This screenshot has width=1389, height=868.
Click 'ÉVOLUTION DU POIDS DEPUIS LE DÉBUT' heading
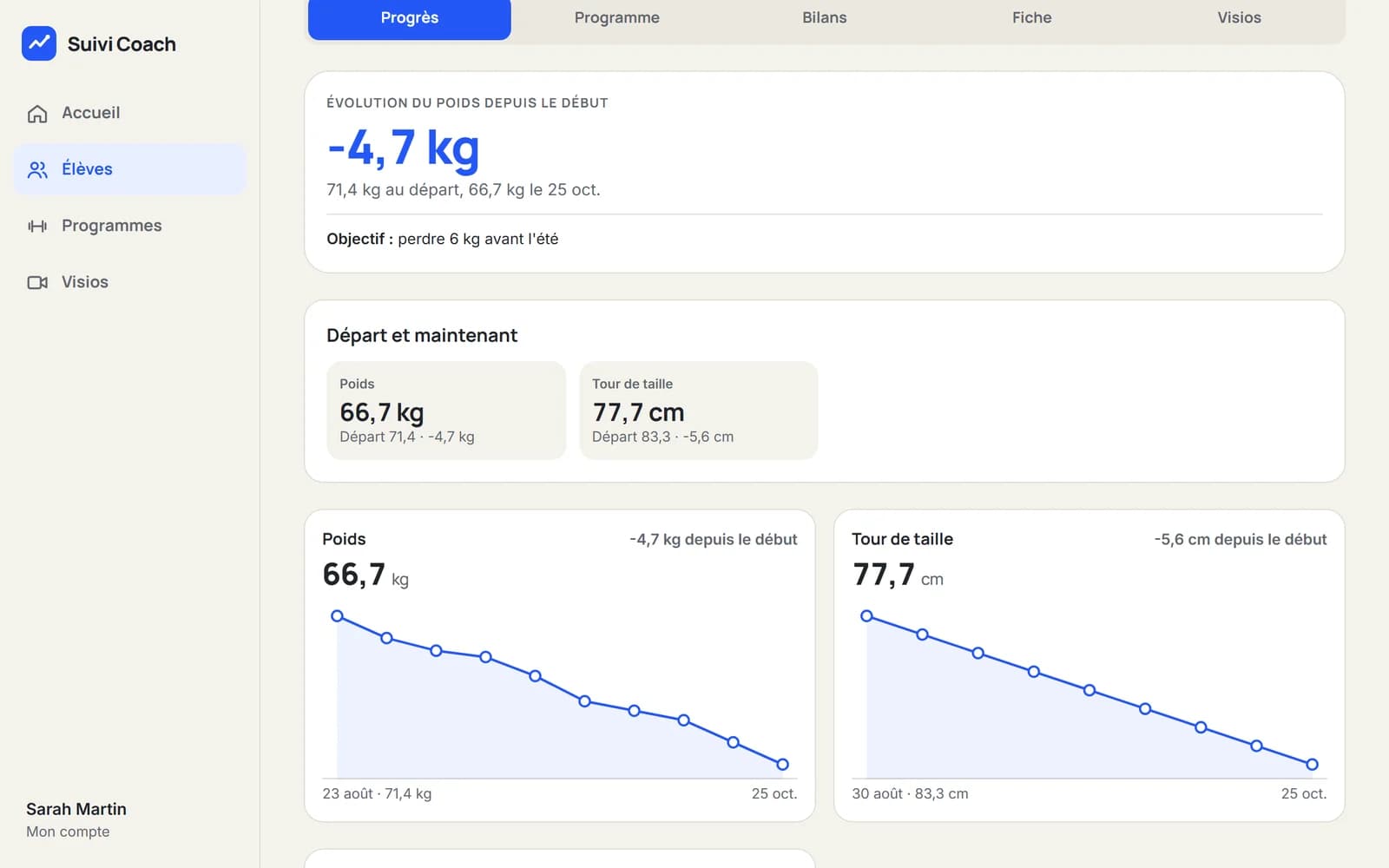click(x=467, y=102)
